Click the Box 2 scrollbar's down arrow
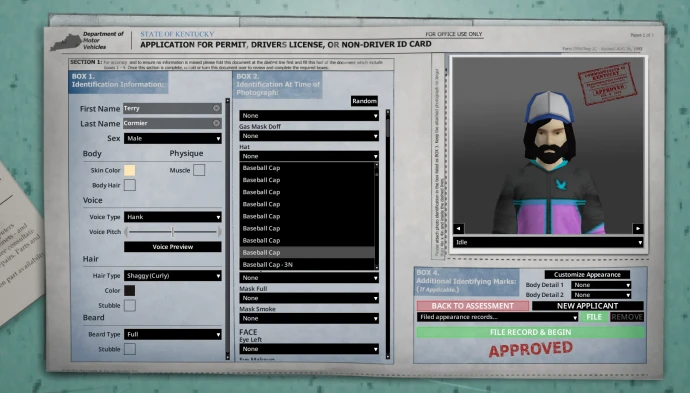Image resolution: width=690 pixels, height=393 pixels. (x=388, y=356)
